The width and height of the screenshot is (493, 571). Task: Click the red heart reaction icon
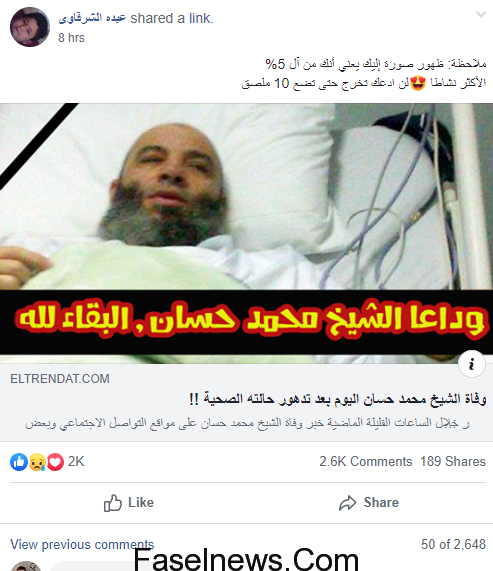(55, 462)
